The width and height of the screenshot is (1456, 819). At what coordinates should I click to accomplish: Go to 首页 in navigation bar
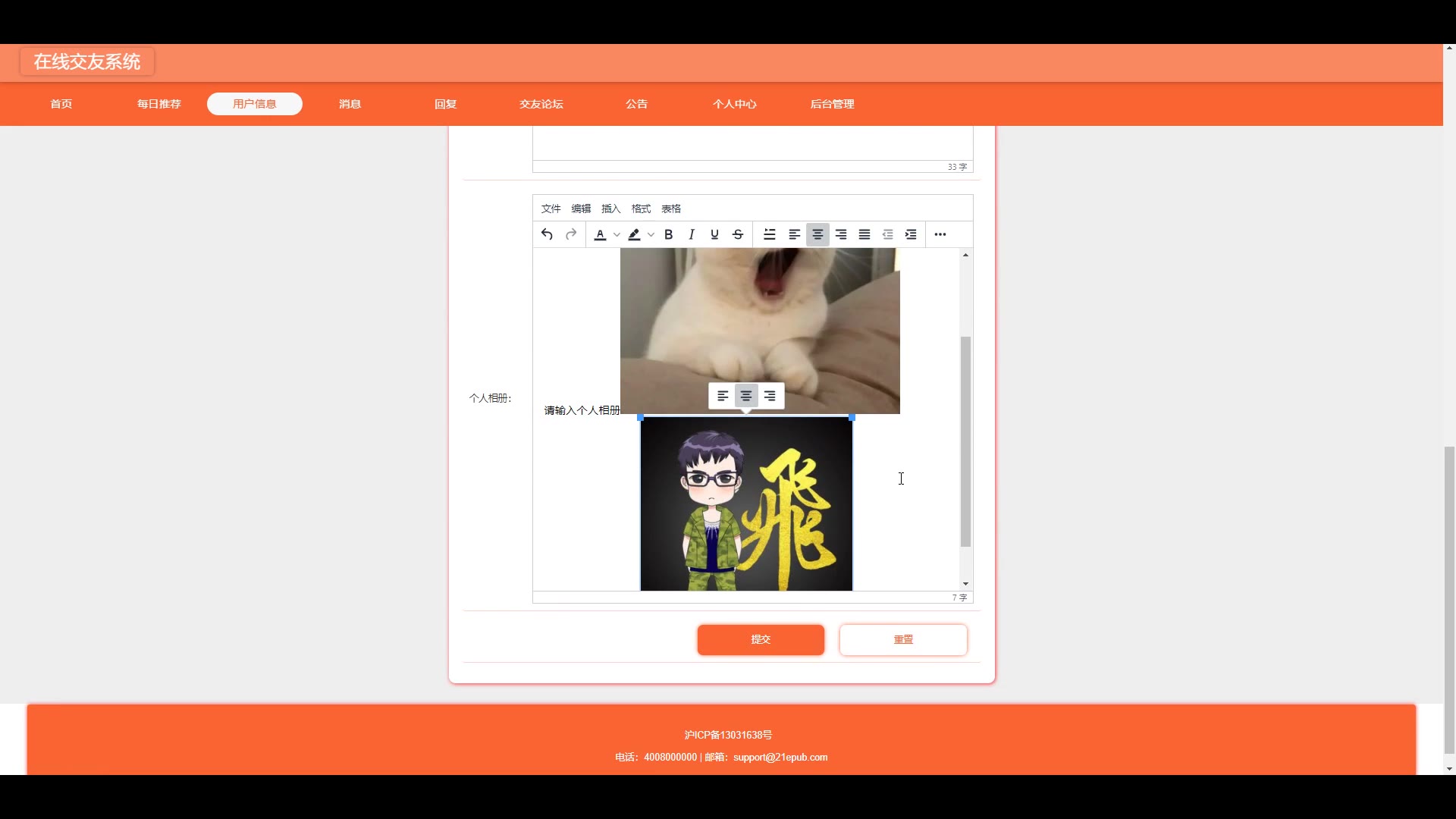coord(61,104)
